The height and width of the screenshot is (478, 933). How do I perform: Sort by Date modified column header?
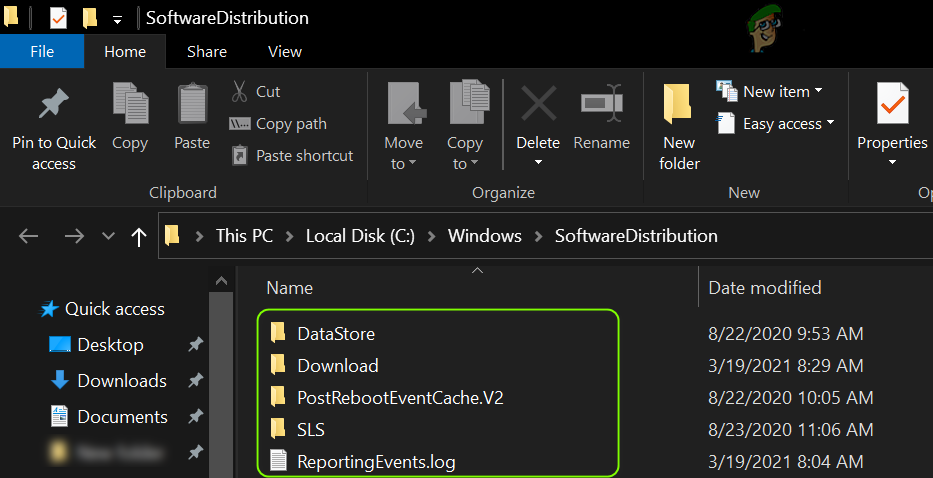pyautogui.click(x=765, y=288)
